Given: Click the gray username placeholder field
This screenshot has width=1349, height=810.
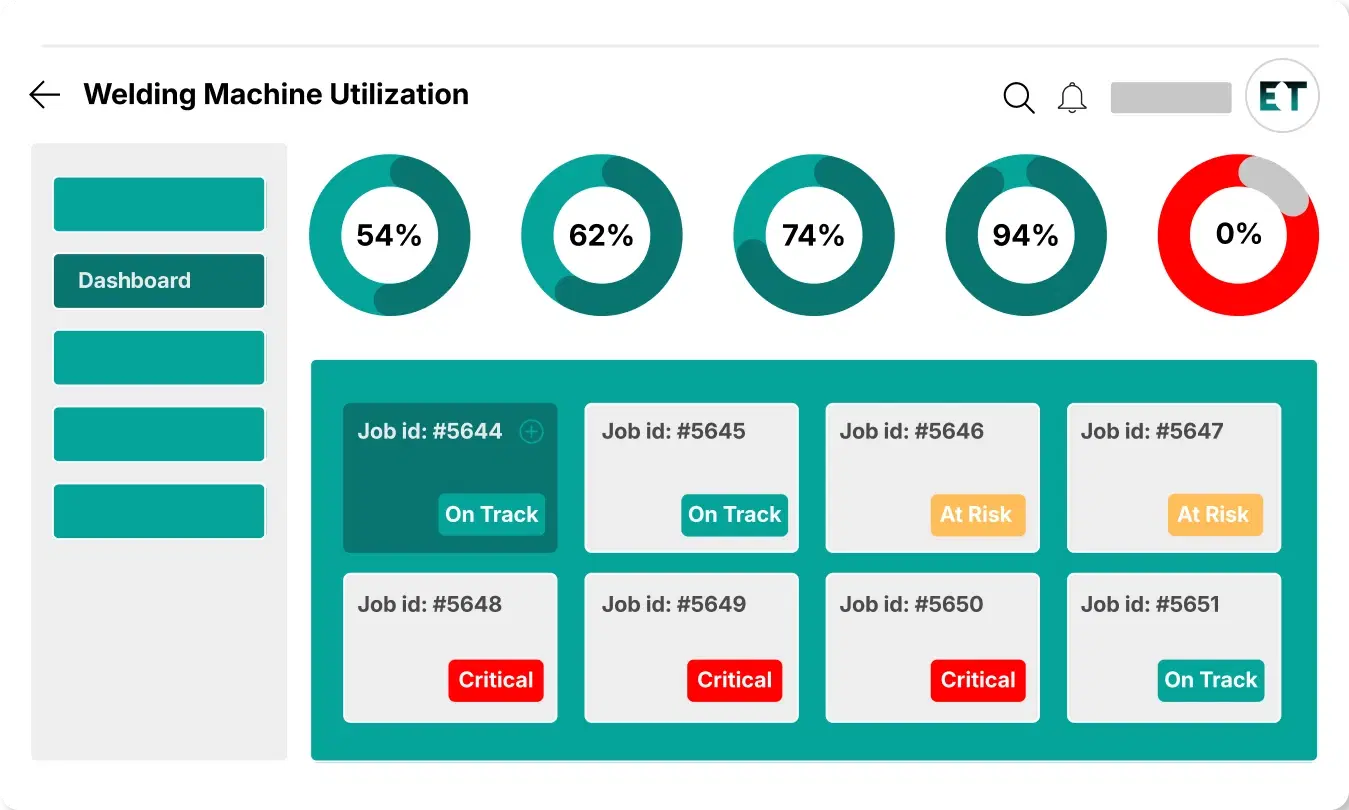Looking at the screenshot, I should click(x=1171, y=98).
